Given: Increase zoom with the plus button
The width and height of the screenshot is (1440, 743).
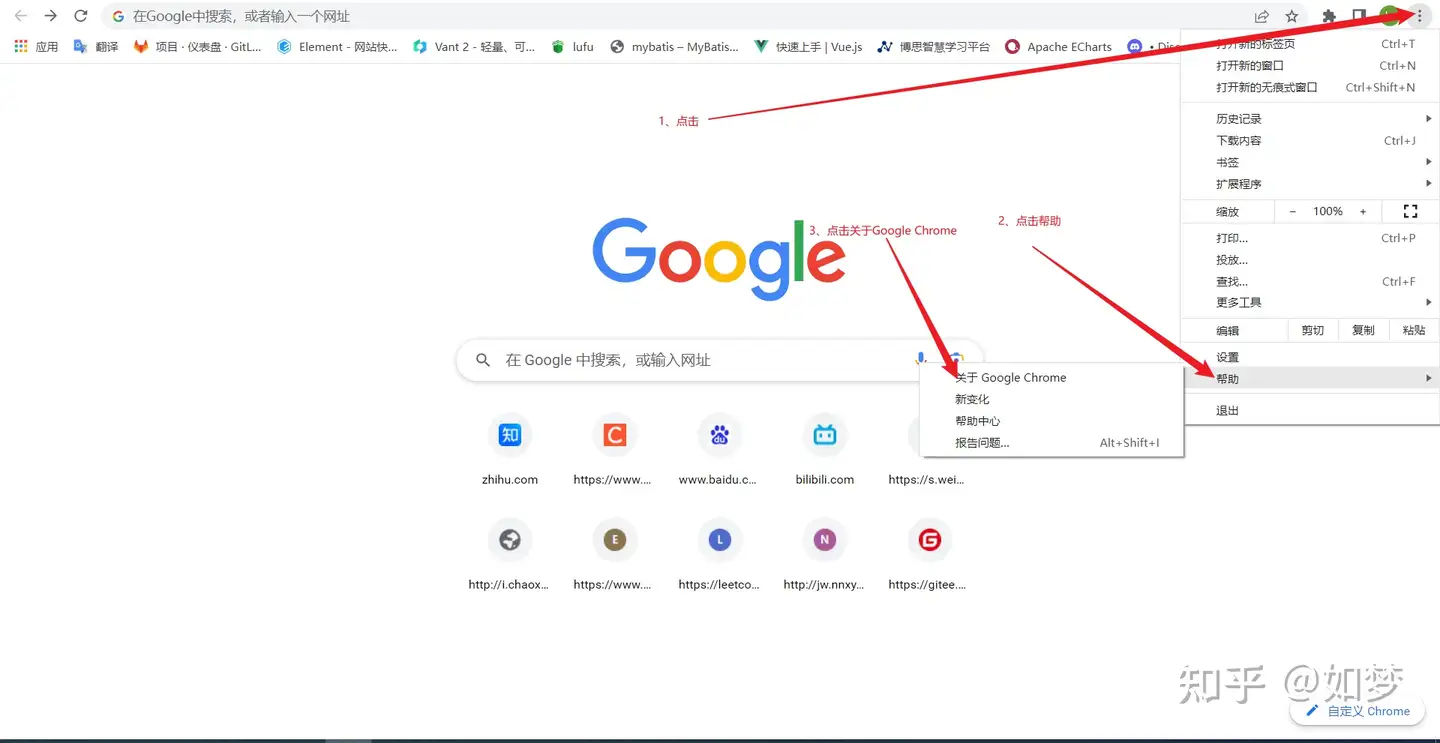Looking at the screenshot, I should 1362,211.
